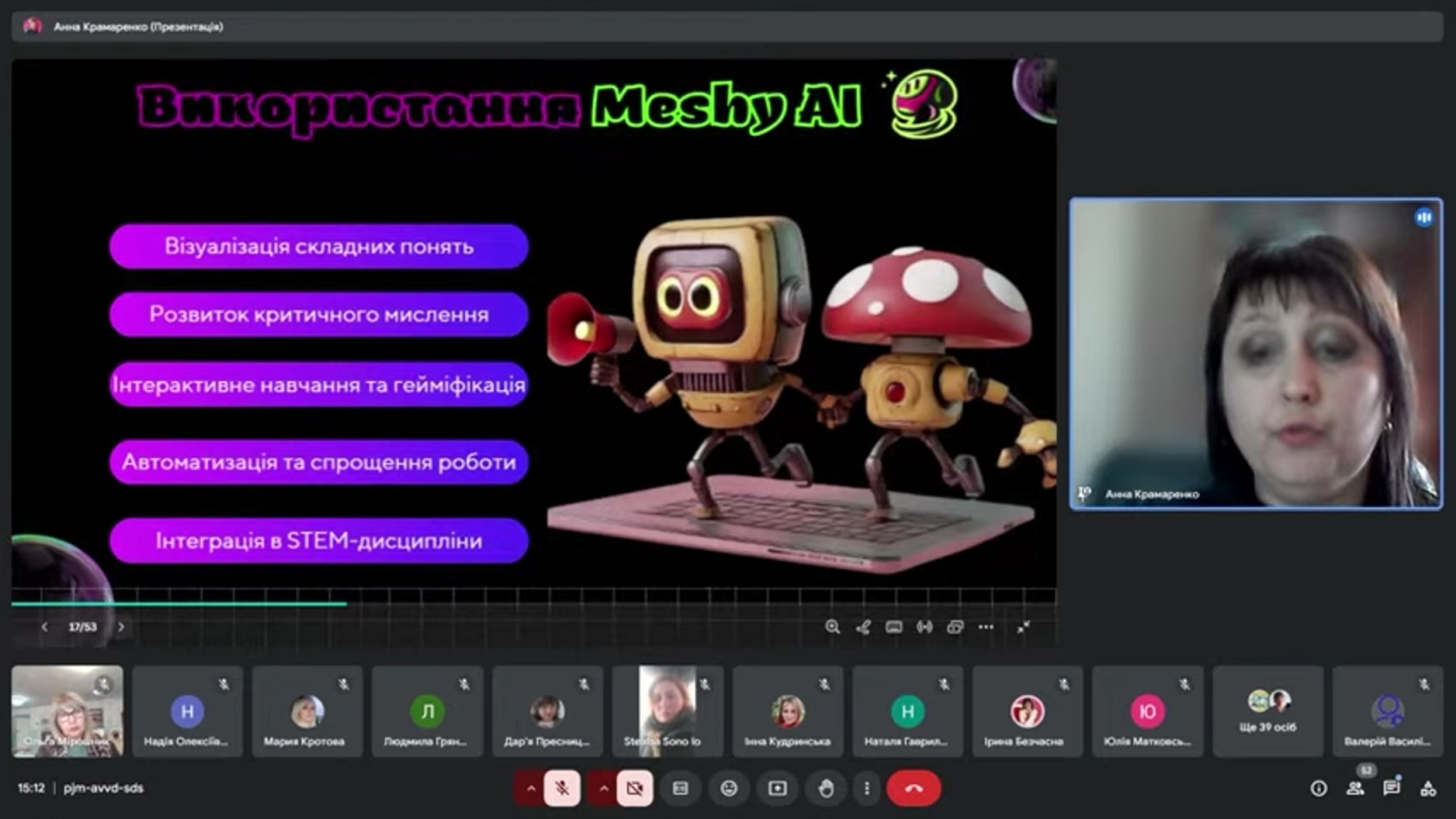
Task: Select Ірина Безчасна participant tile
Action: [1028, 711]
